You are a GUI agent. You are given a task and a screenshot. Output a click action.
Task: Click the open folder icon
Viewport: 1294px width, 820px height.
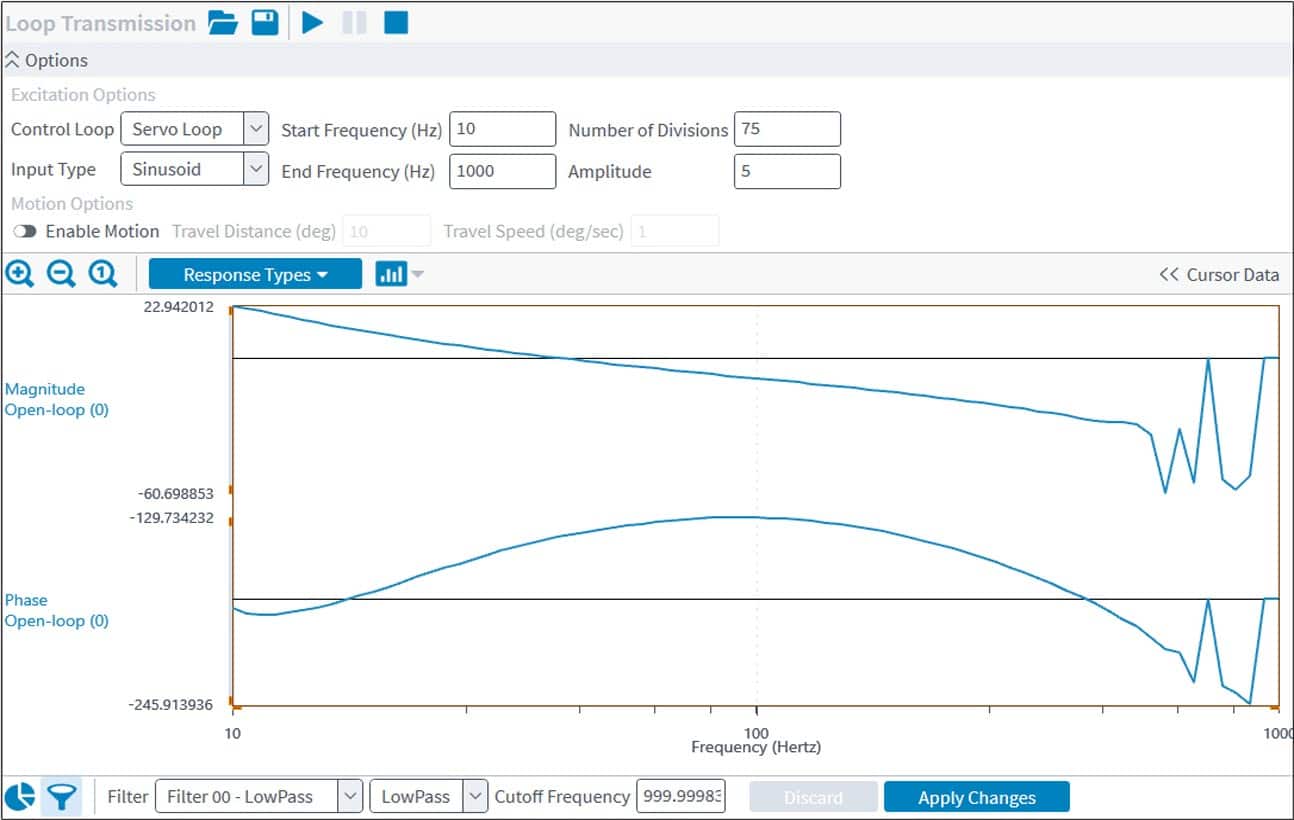(223, 22)
